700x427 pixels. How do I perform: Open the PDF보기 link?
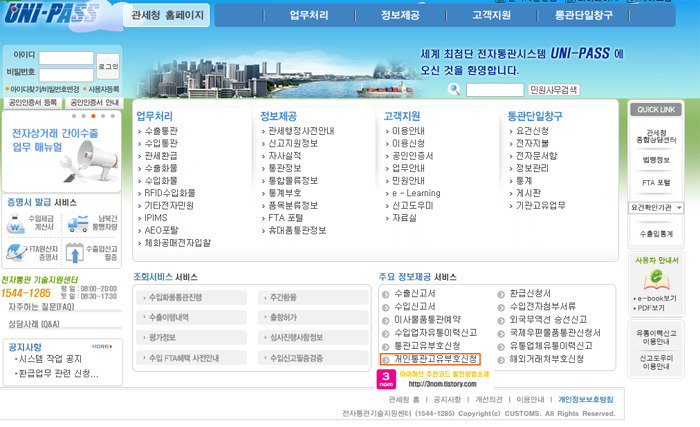tap(651, 308)
